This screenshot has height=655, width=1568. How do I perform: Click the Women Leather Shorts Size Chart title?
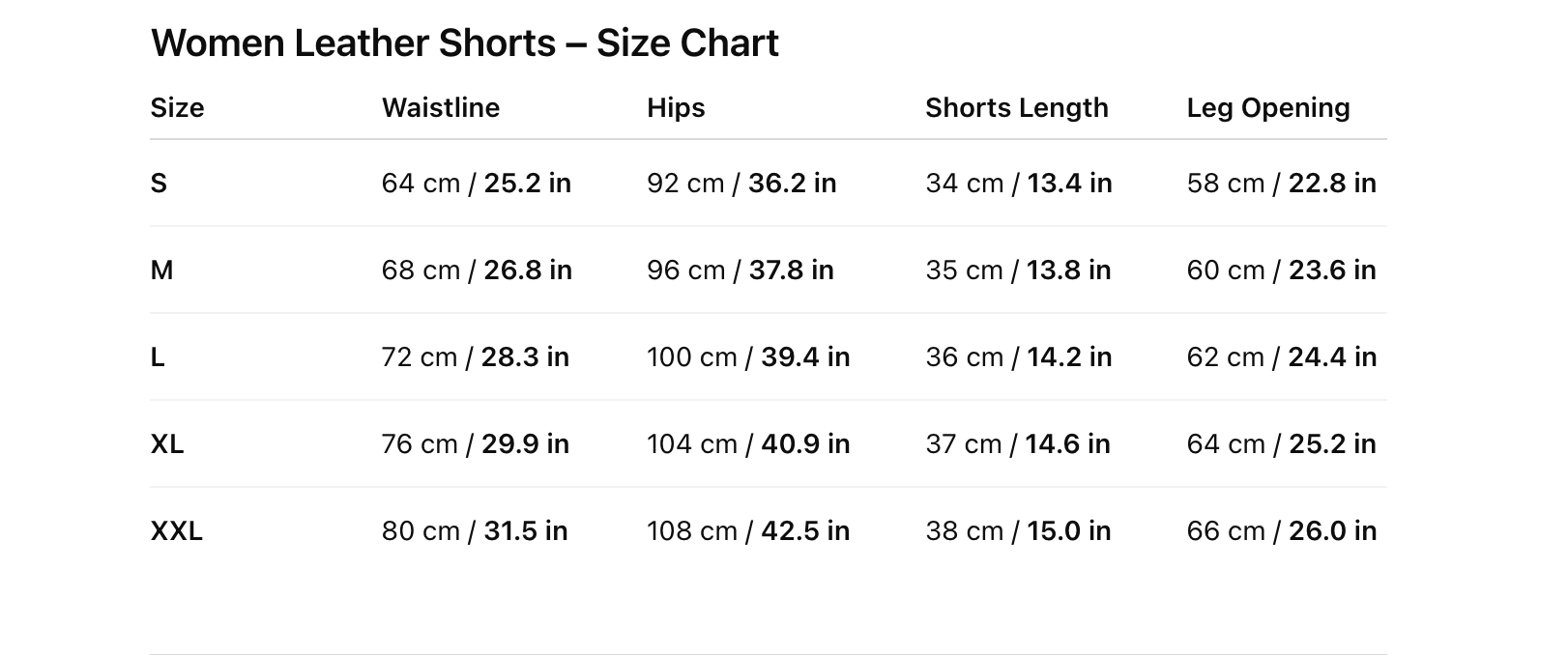[x=464, y=43]
